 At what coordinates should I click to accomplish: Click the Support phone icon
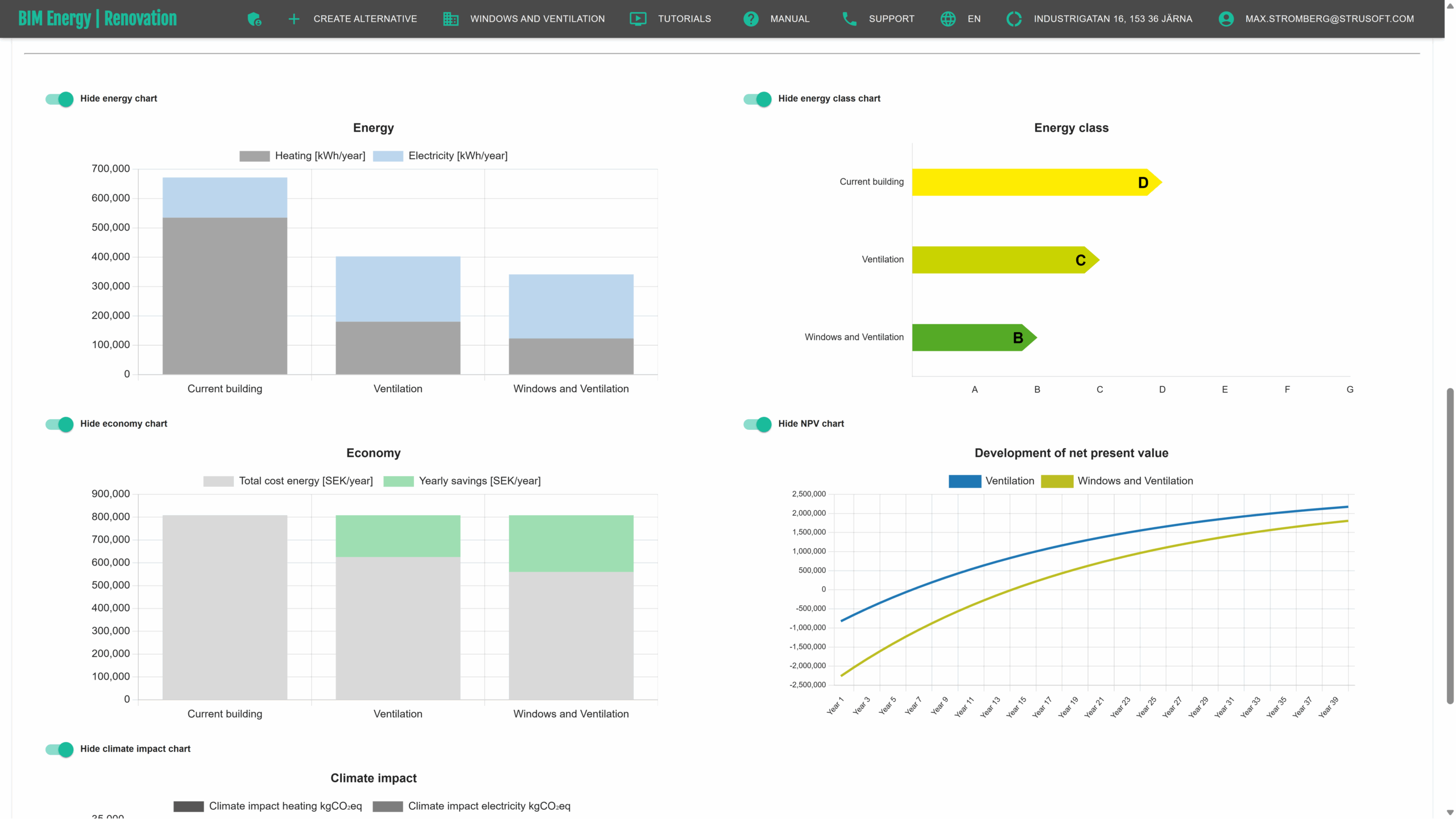pyautogui.click(x=849, y=19)
